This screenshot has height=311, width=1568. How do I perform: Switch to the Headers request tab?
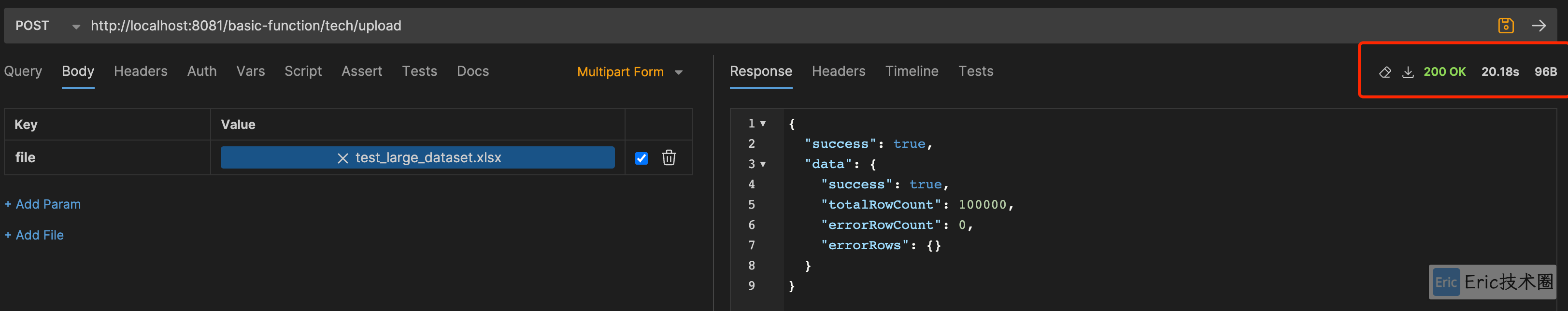141,71
